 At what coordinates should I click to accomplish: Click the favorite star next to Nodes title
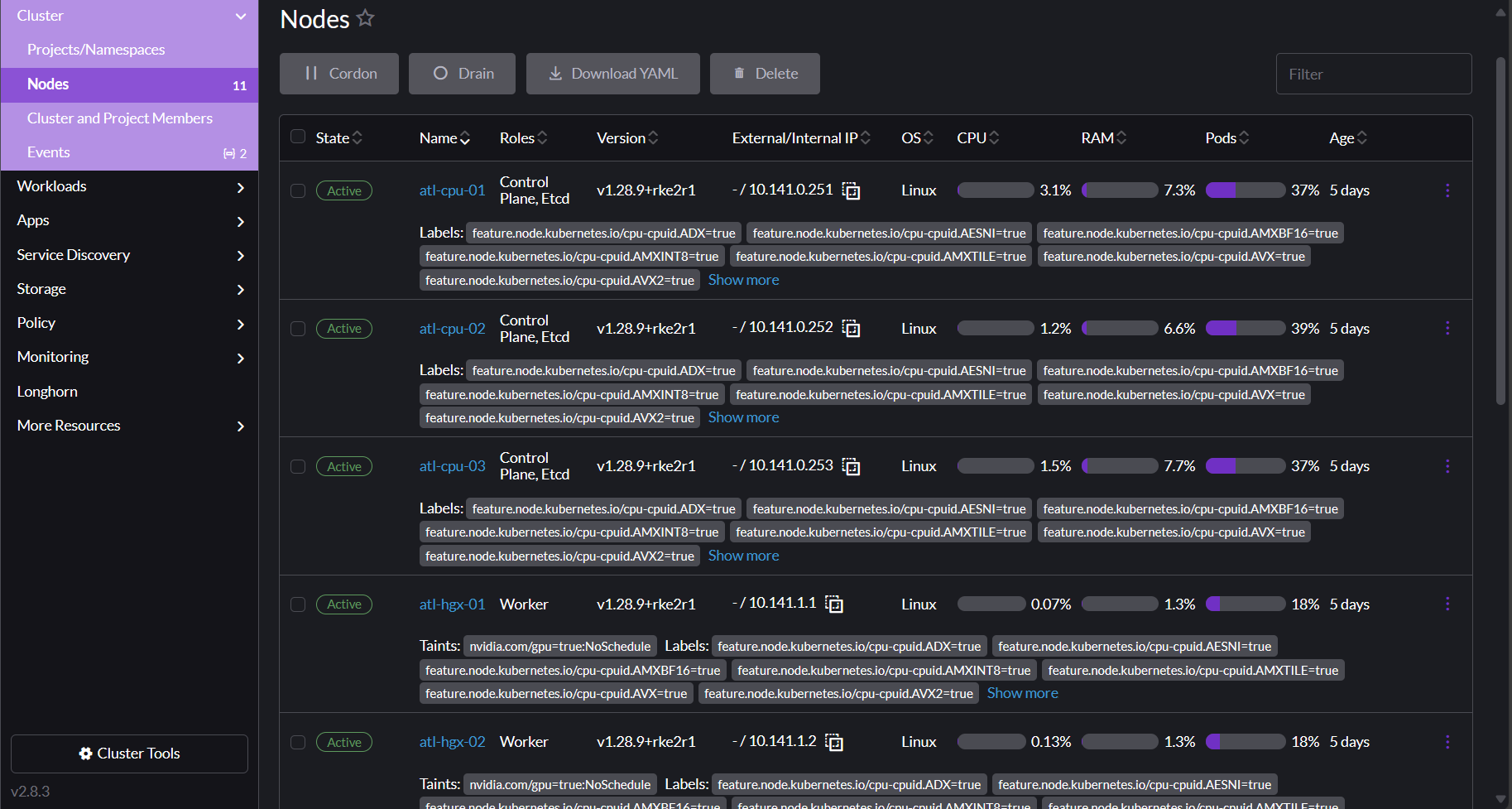coord(365,18)
